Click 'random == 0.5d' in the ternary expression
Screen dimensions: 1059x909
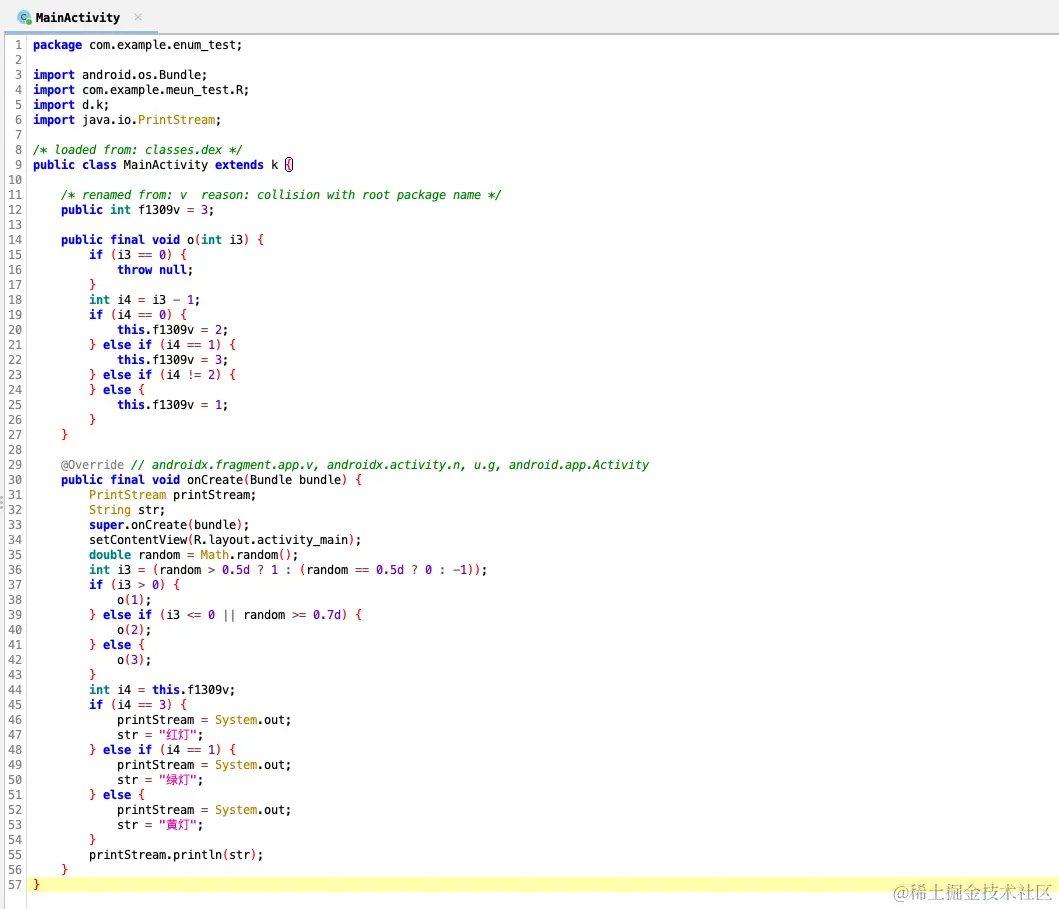(355, 570)
